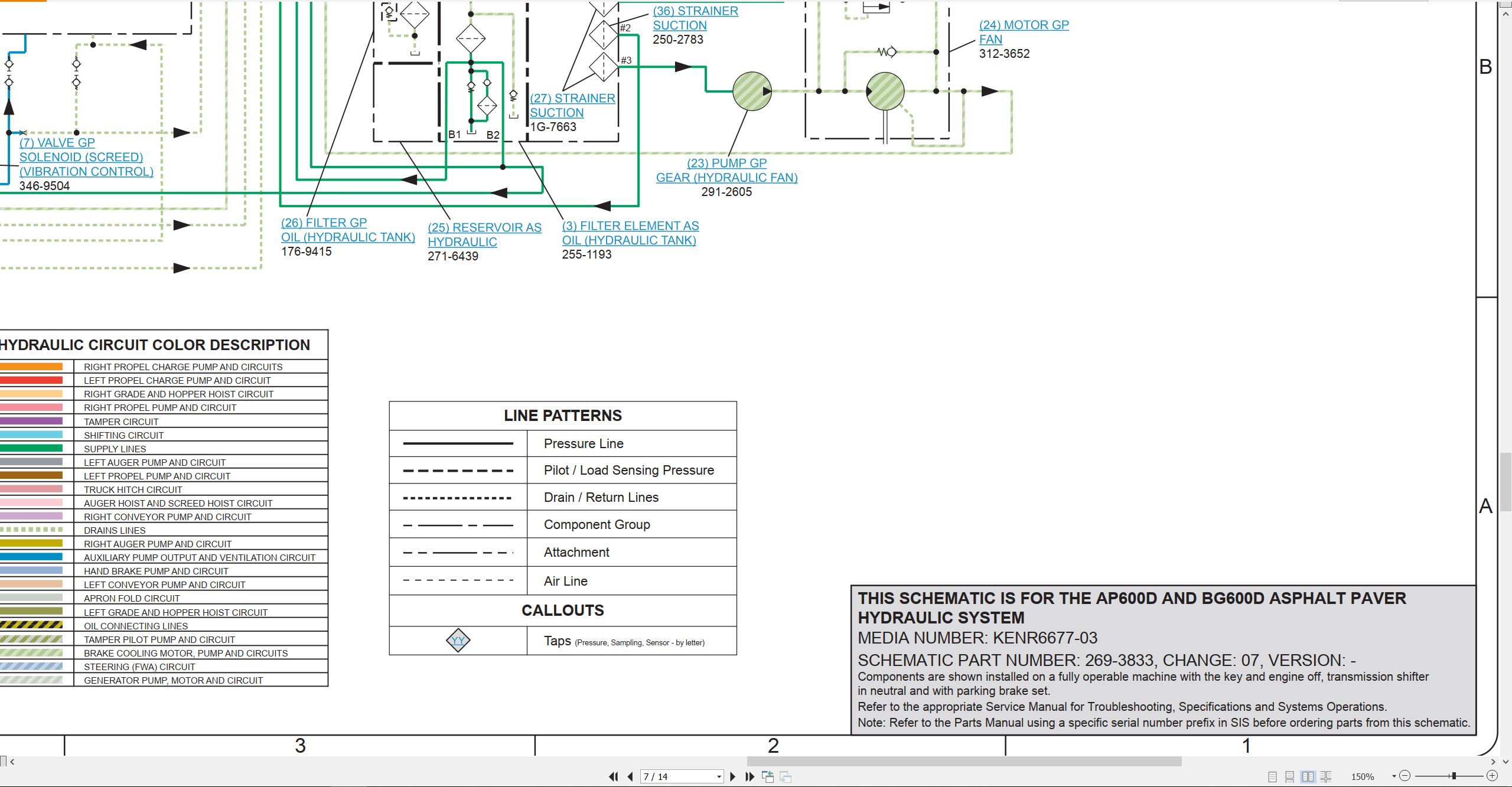The width and height of the screenshot is (1512, 787).
Task: Open the (27) STRAINER SUCTION link
Action: click(x=572, y=106)
